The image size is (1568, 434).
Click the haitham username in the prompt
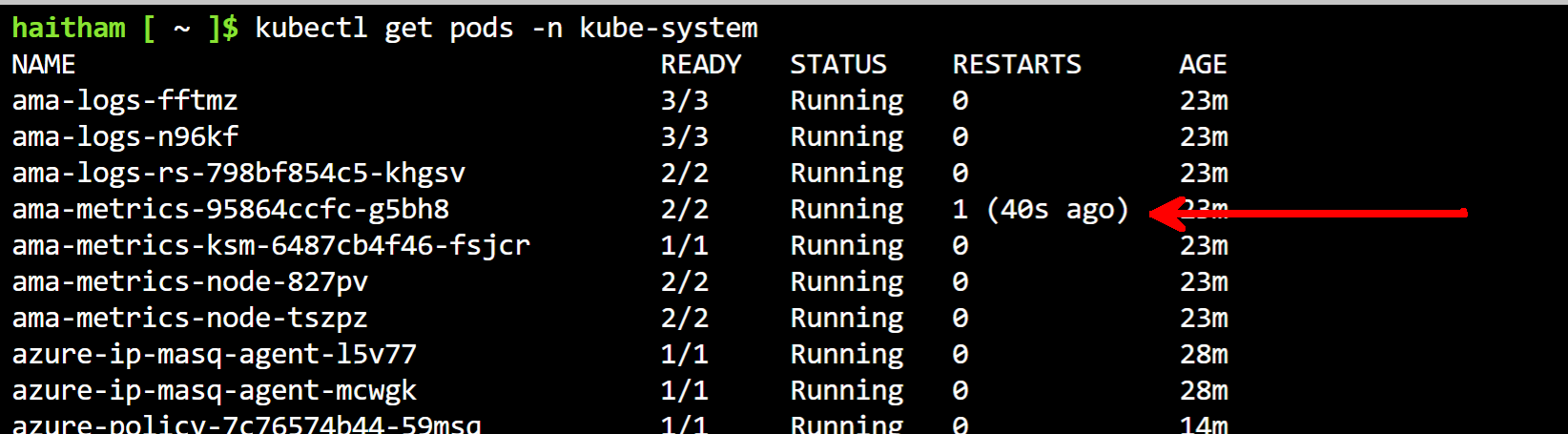click(68, 29)
